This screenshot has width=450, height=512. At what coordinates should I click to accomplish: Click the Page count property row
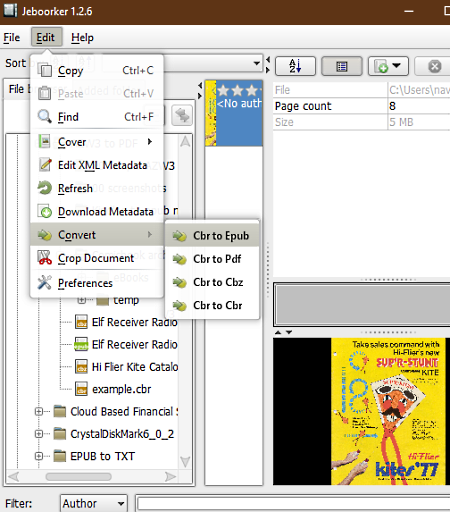tap(362, 106)
